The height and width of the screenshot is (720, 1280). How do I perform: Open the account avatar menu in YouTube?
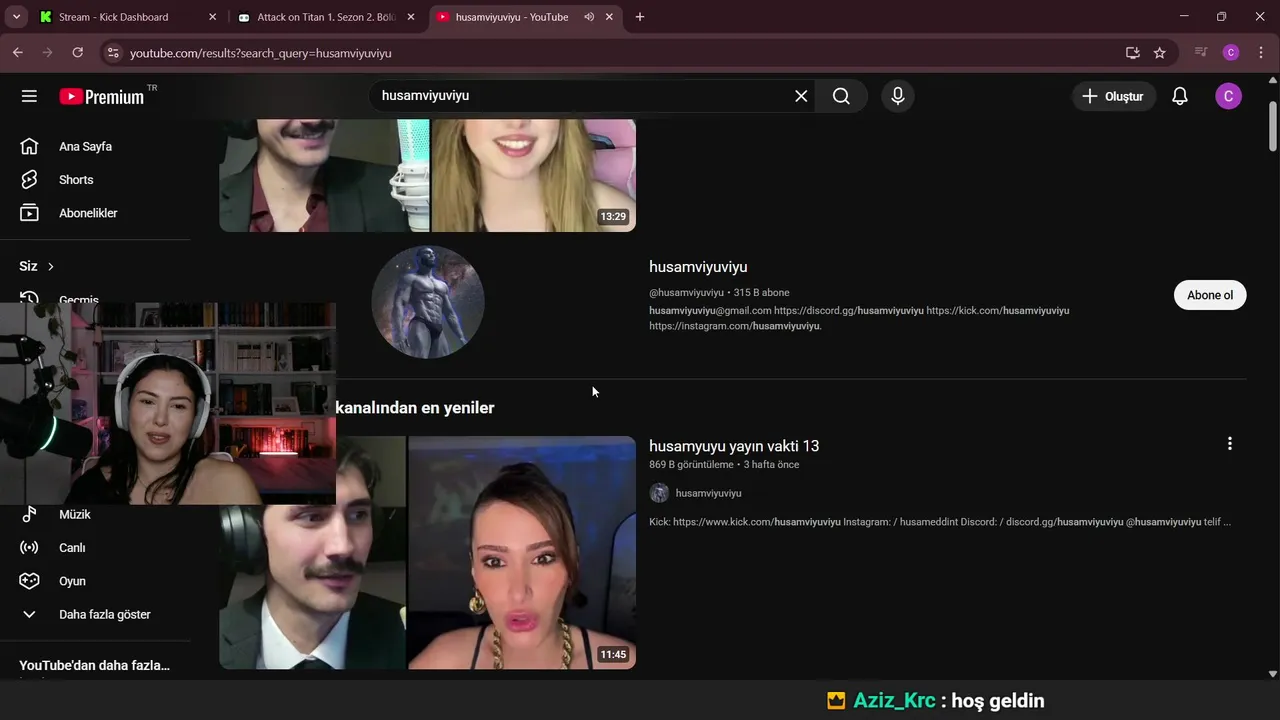click(1228, 96)
